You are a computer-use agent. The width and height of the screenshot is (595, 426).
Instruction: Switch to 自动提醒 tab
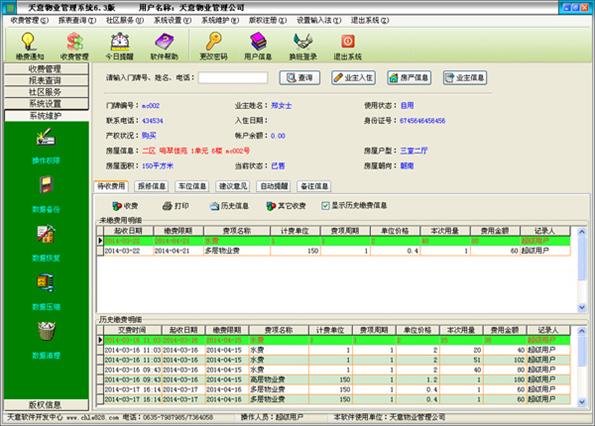[274, 186]
